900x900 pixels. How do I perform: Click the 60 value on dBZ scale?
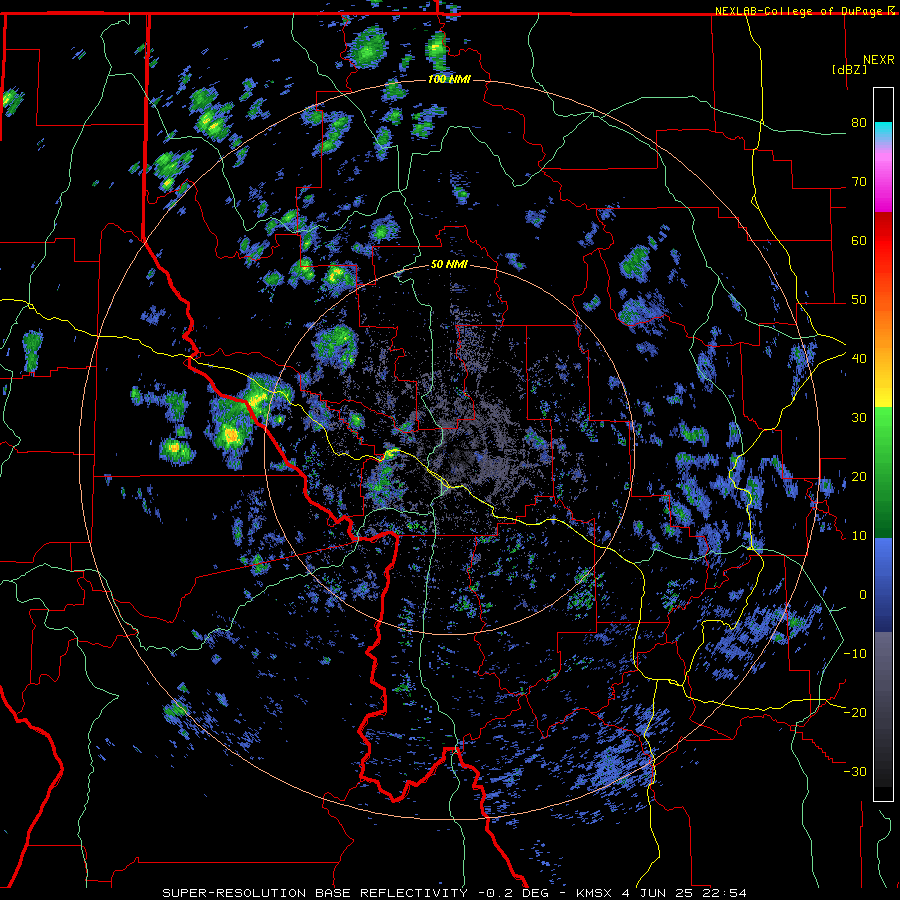(x=859, y=240)
